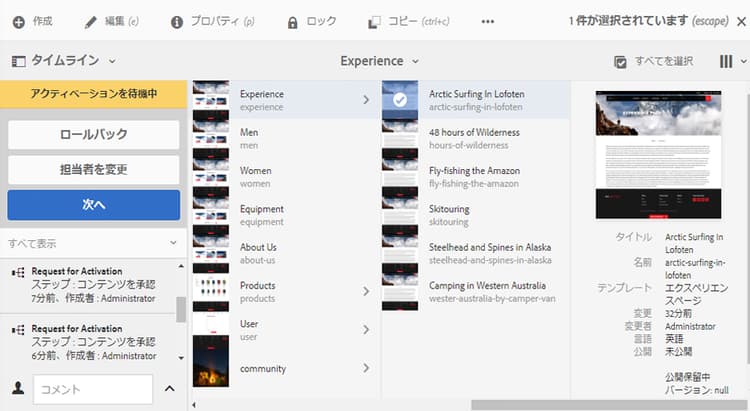Click workflow icon of first Request for Activation
This screenshot has width=750, height=411.
pos(18,273)
